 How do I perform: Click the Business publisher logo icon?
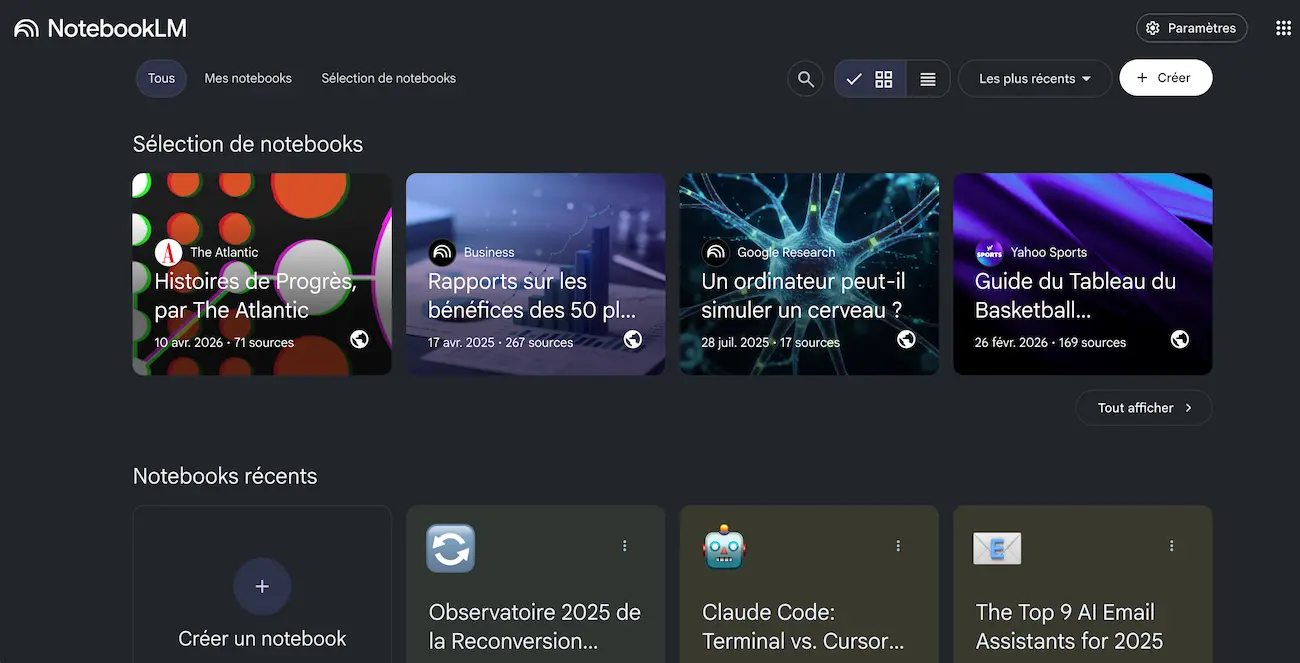(x=442, y=252)
